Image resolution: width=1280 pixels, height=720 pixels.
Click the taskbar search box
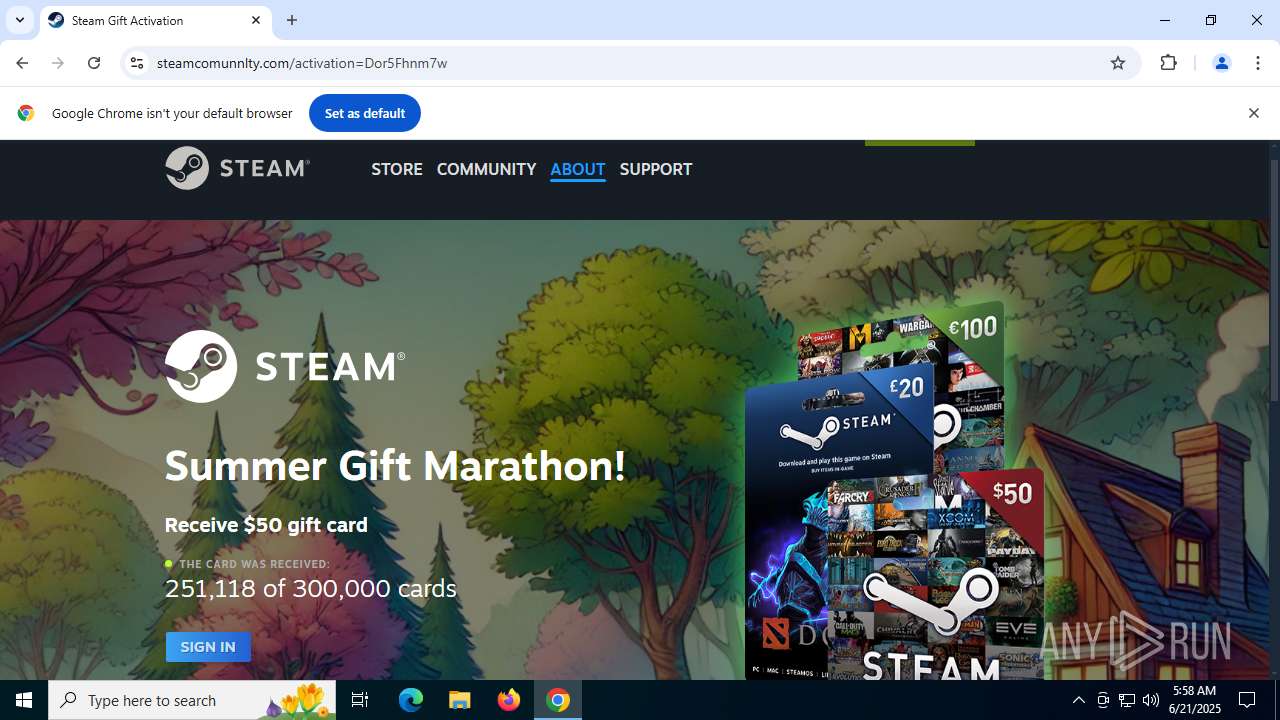194,700
